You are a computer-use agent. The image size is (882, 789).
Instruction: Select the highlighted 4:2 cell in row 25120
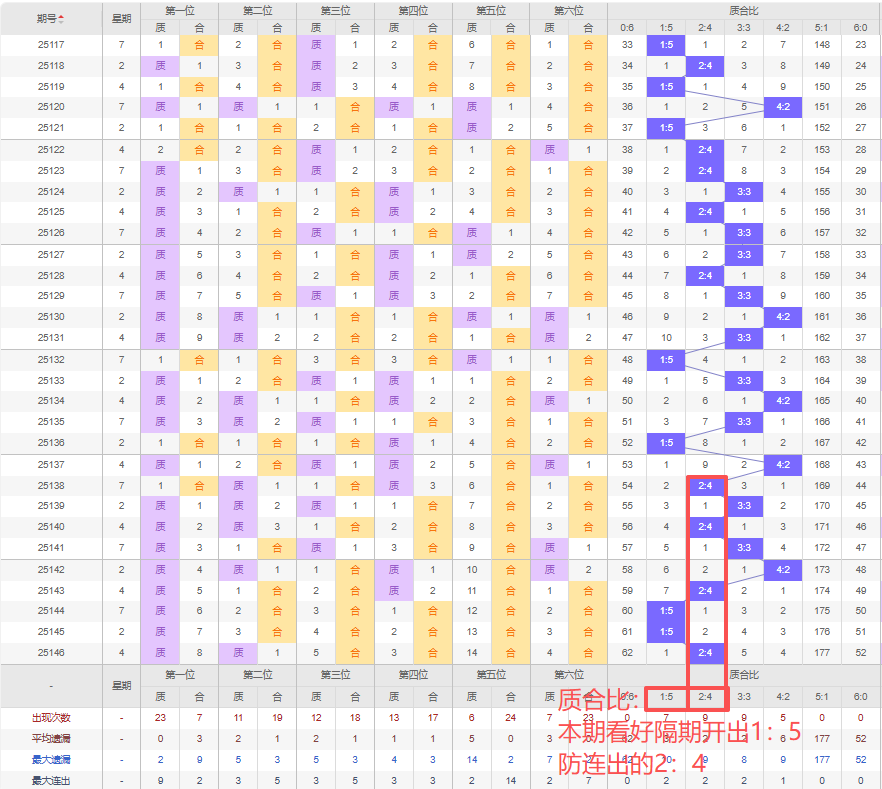(x=783, y=107)
